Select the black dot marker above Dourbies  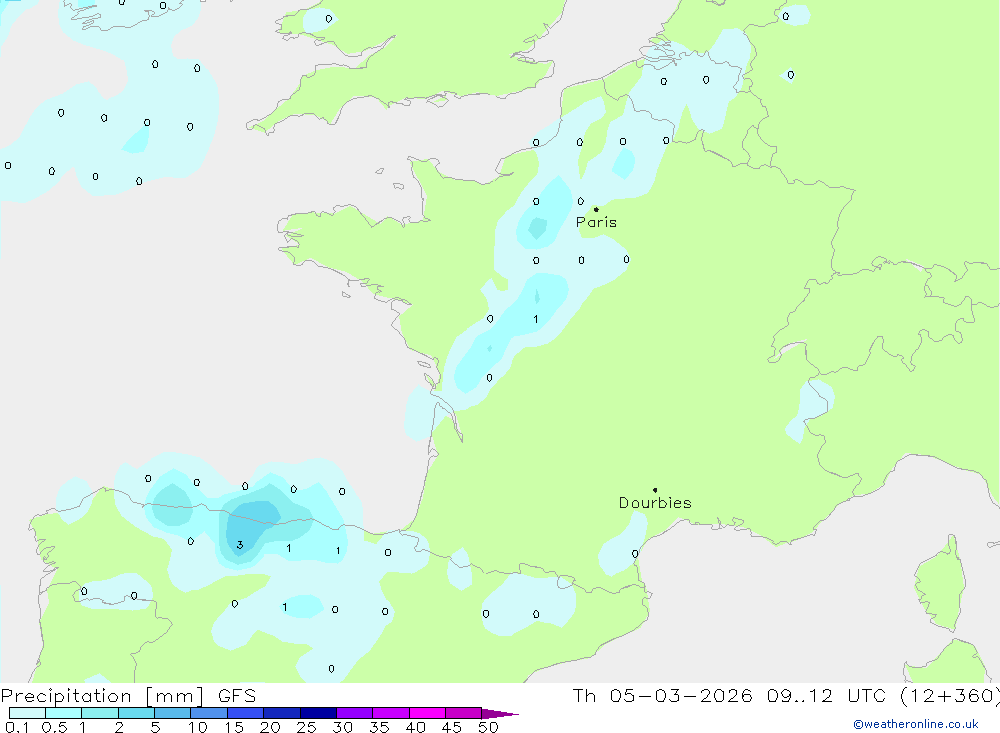coord(655,490)
